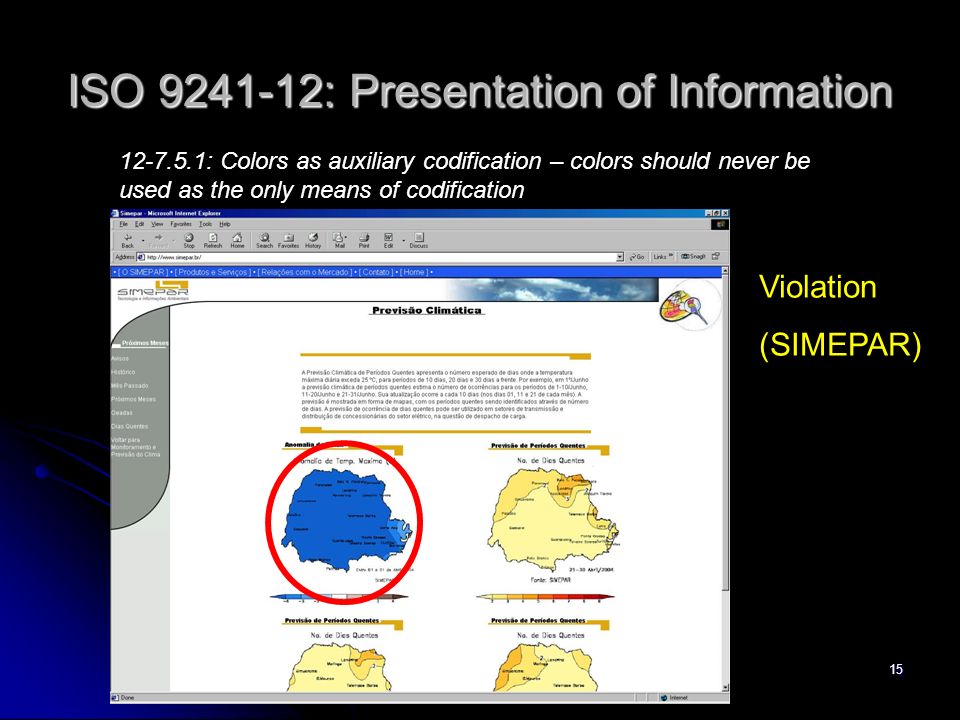
Task: Open the Avisos sidebar link
Action: [x=120, y=359]
